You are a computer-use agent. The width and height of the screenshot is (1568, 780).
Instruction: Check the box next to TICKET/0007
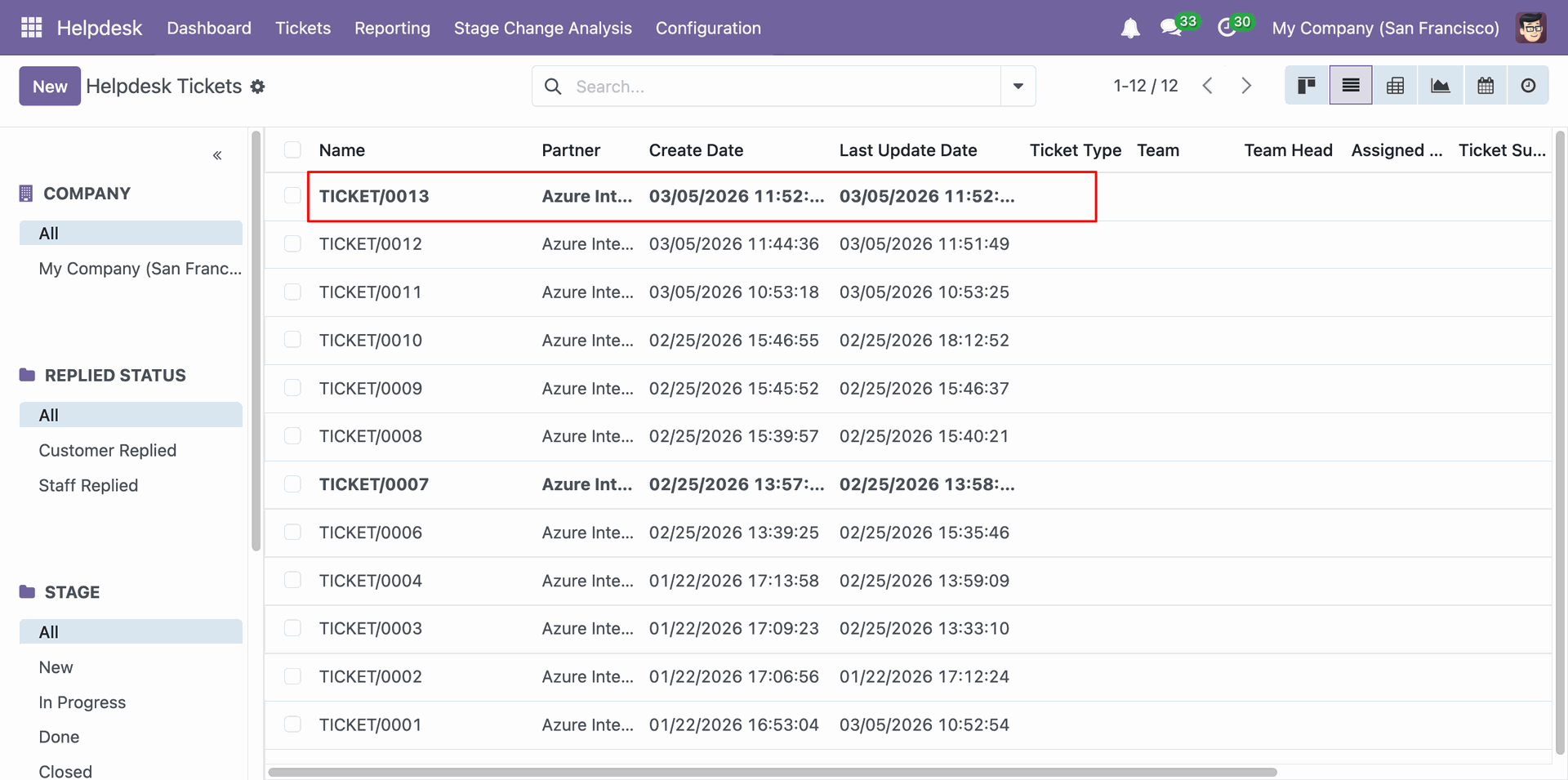click(292, 484)
